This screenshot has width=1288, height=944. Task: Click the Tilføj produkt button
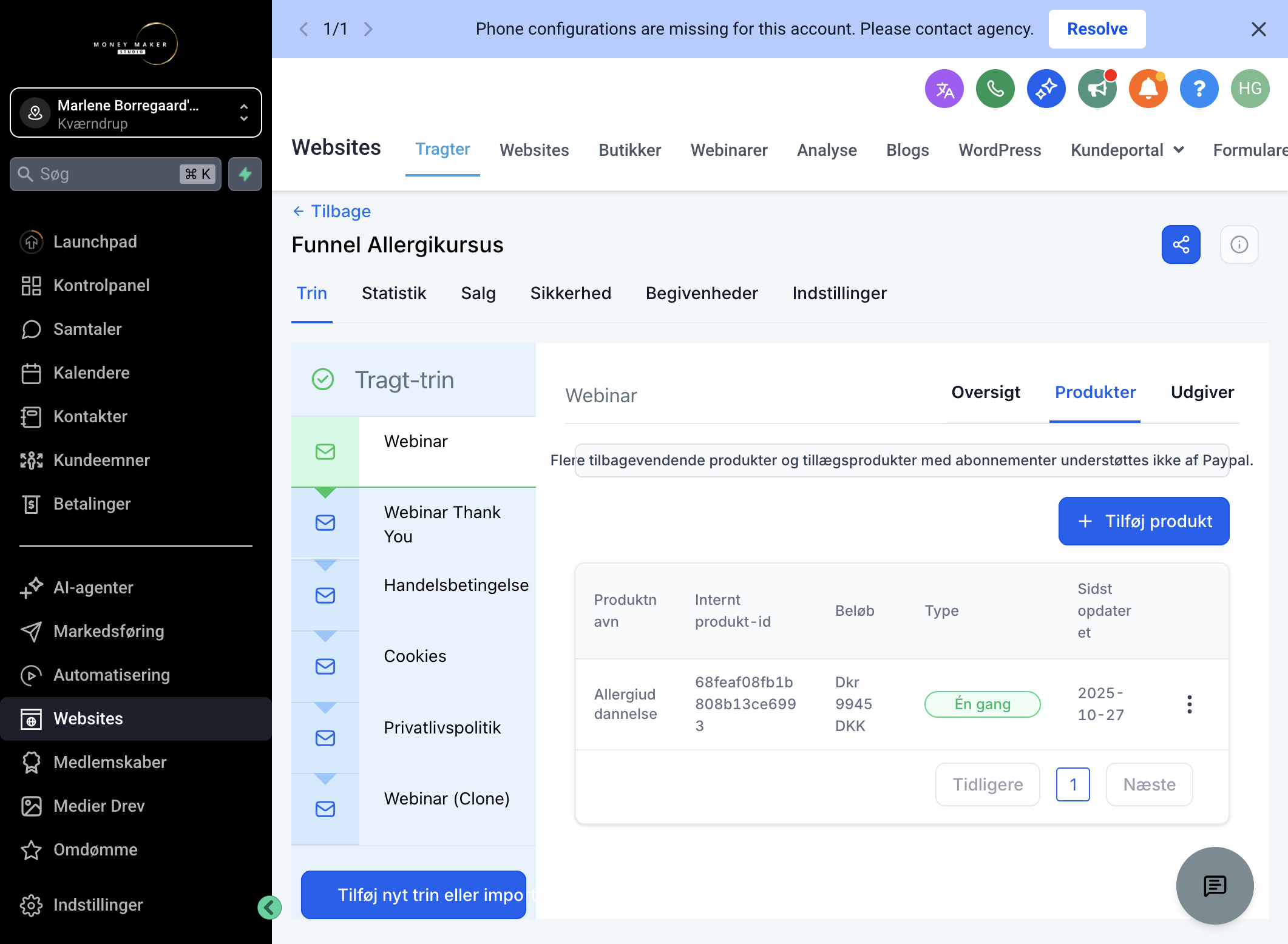click(x=1144, y=521)
